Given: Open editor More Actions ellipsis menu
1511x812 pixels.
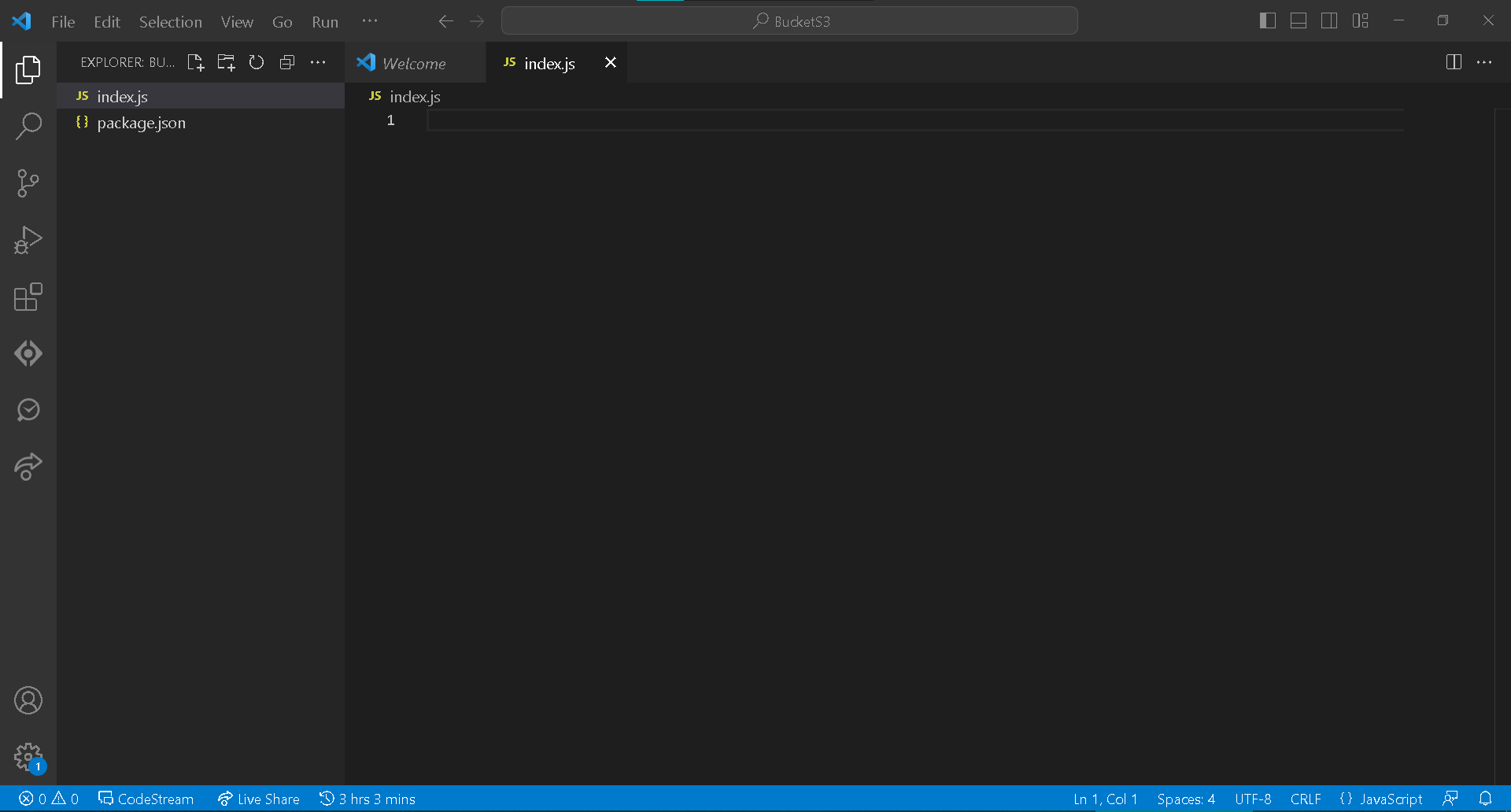Looking at the screenshot, I should (1484, 63).
